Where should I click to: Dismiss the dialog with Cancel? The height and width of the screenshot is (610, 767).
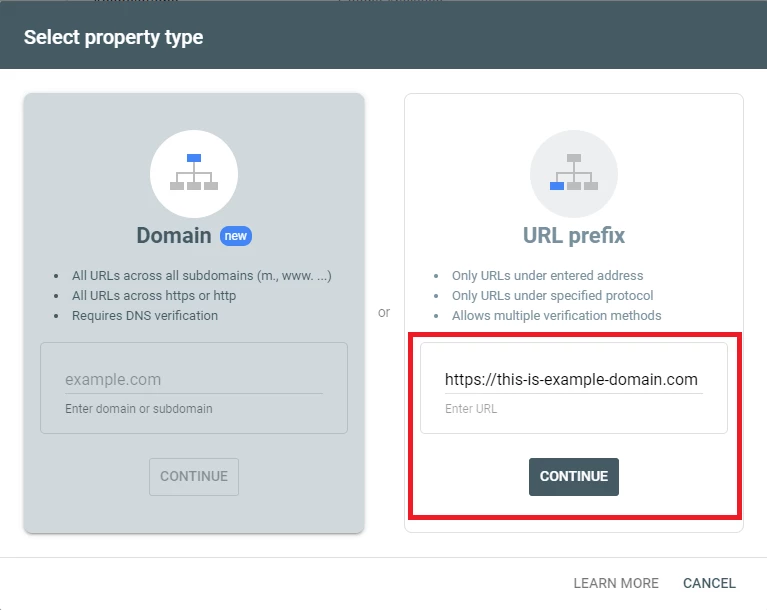pyautogui.click(x=709, y=583)
